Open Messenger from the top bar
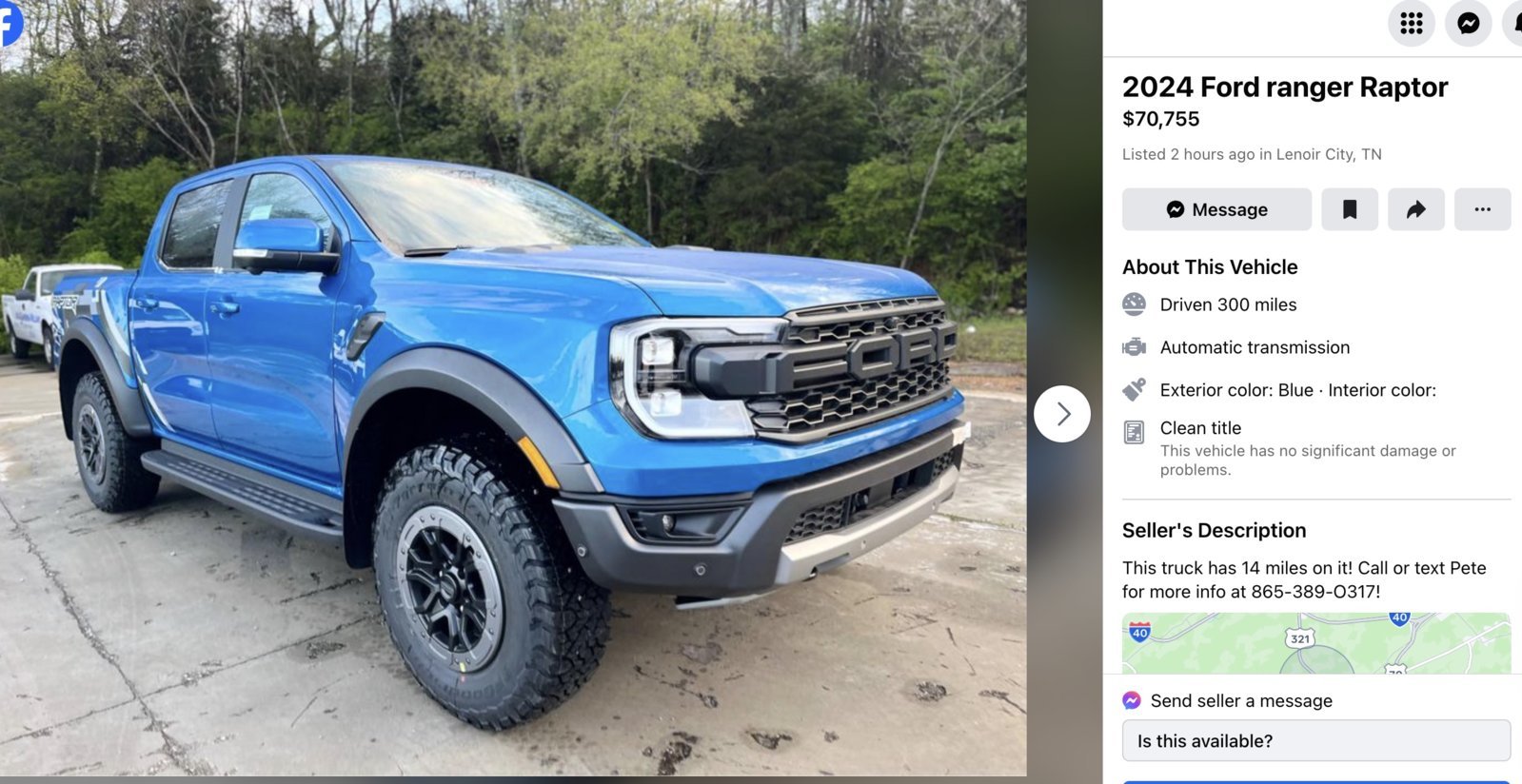Screen dimensions: 1522x784 1468,23
